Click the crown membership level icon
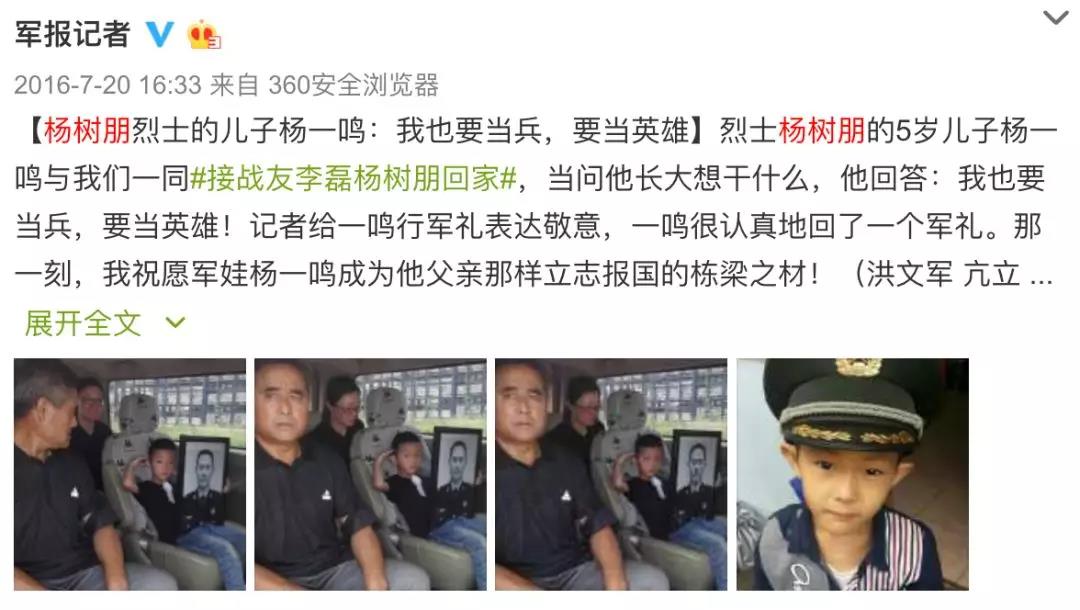The width and height of the screenshot is (1080, 610). tap(204, 34)
